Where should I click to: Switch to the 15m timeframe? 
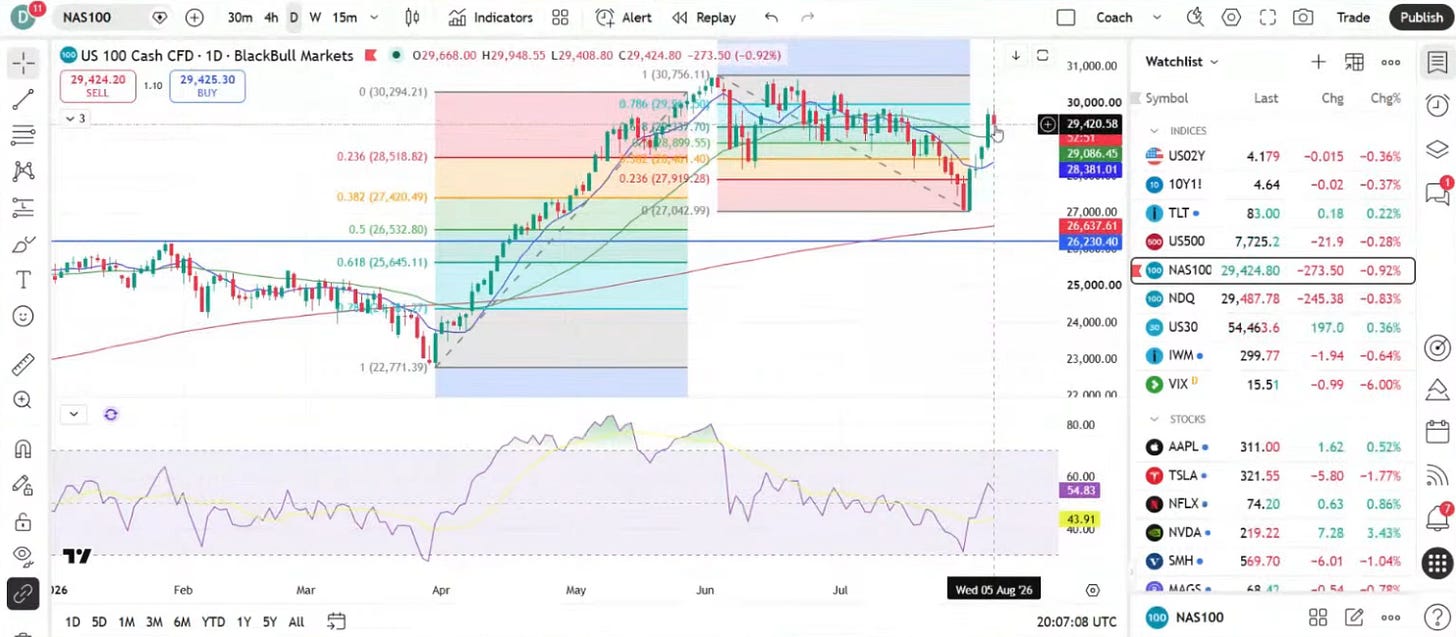tap(344, 17)
